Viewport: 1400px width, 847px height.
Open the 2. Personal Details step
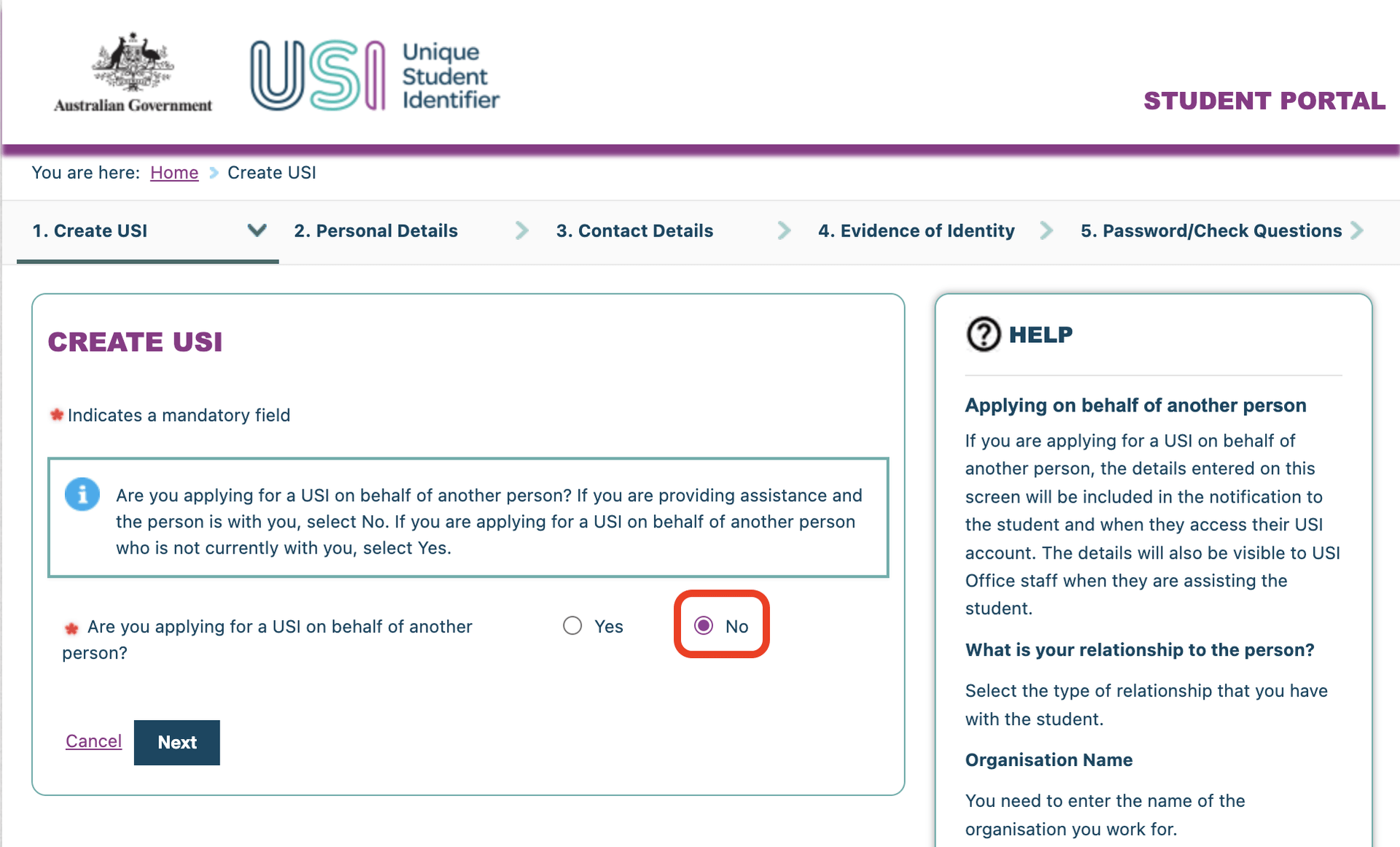click(x=376, y=231)
